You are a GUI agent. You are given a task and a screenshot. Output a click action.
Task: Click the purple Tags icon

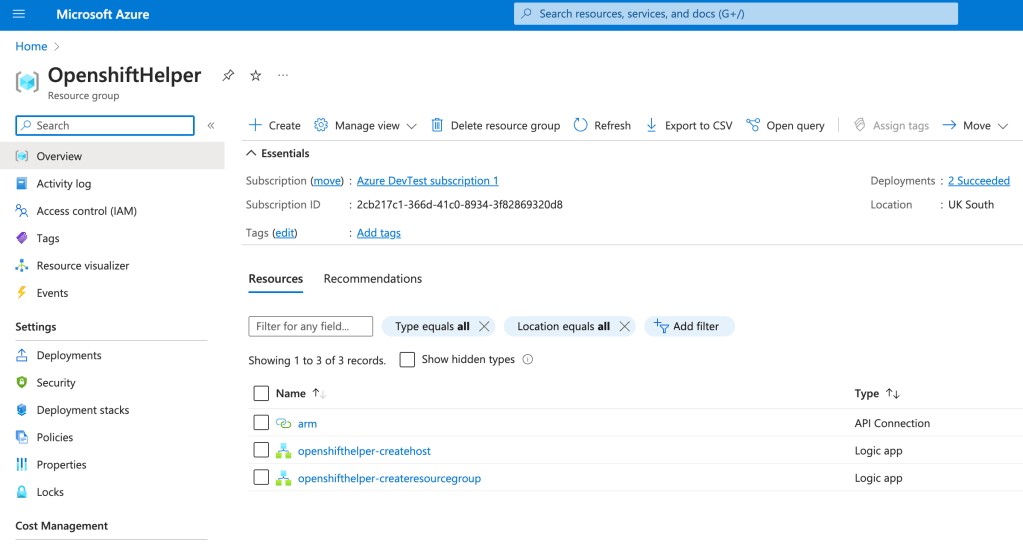(x=22, y=238)
